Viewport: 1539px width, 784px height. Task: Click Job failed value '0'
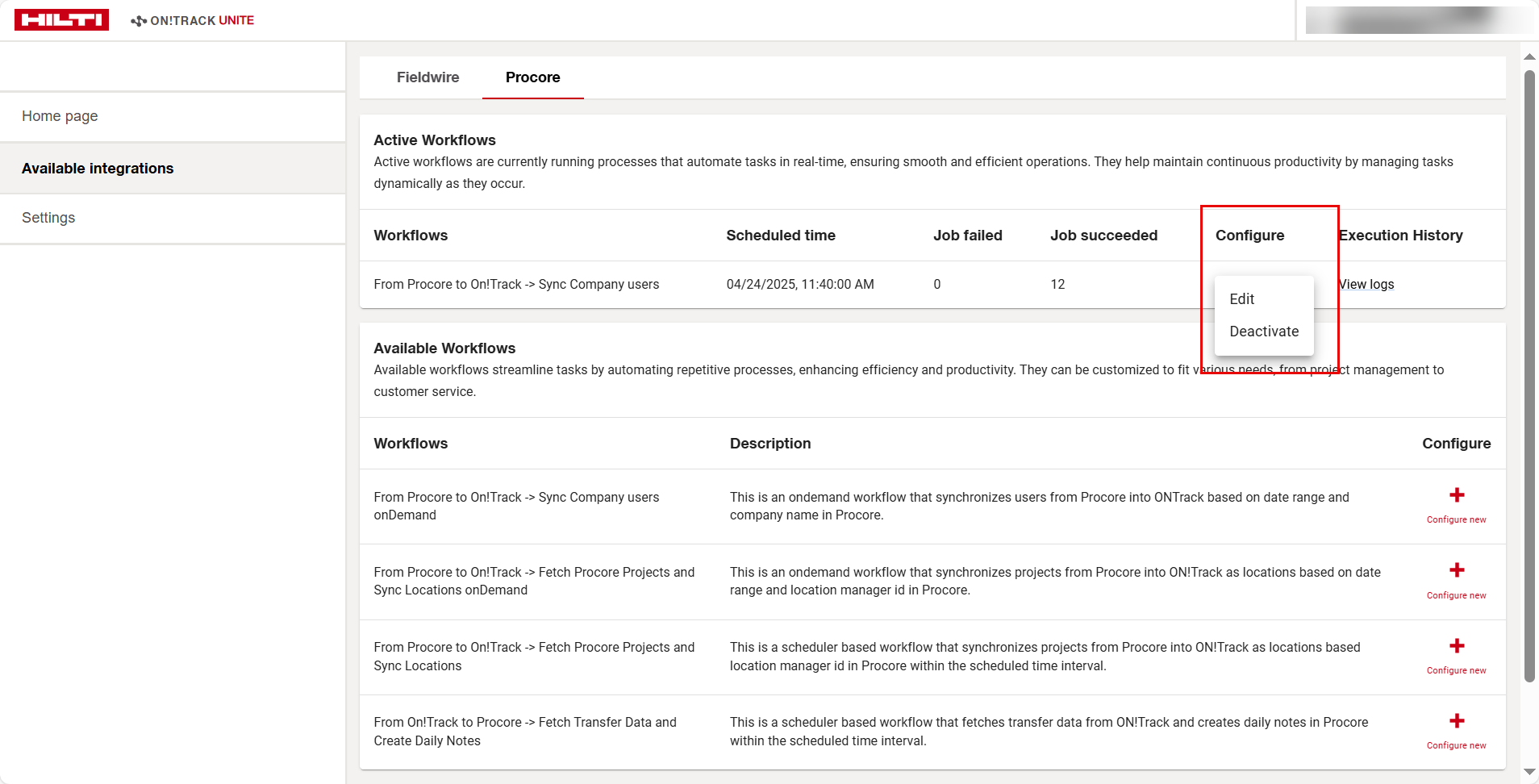click(937, 285)
